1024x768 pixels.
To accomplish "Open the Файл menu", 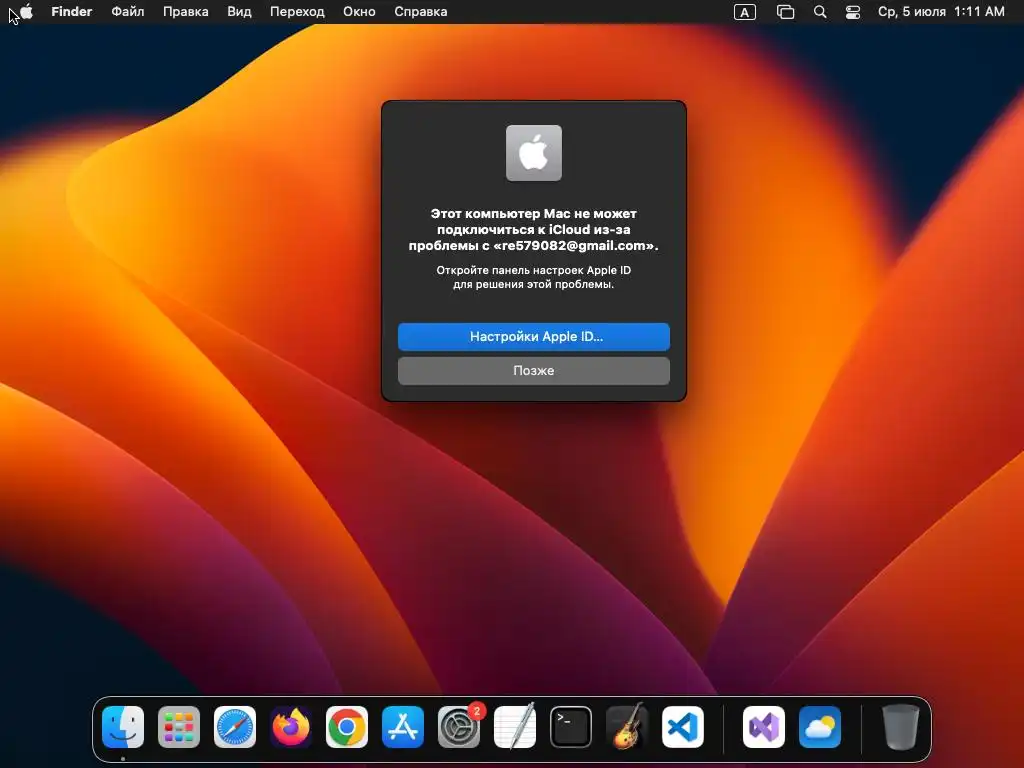I will tap(128, 12).
